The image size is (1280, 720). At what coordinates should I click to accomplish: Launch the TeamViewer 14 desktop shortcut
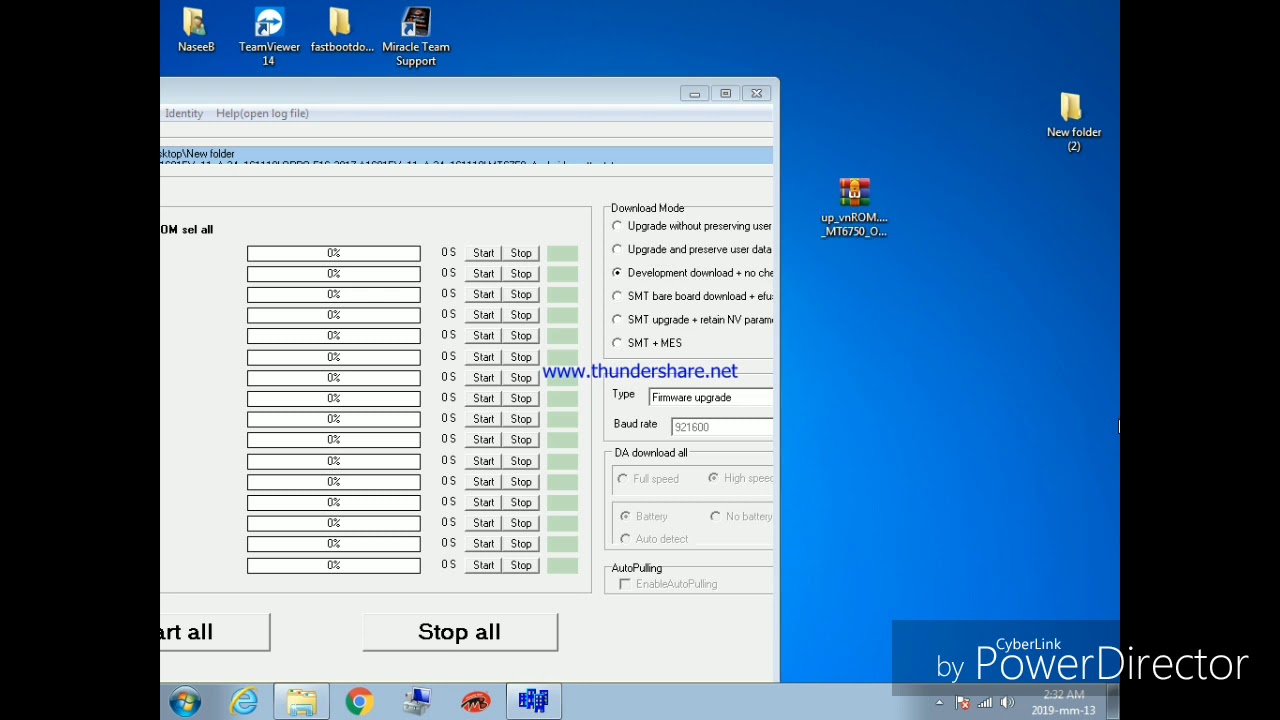268,37
